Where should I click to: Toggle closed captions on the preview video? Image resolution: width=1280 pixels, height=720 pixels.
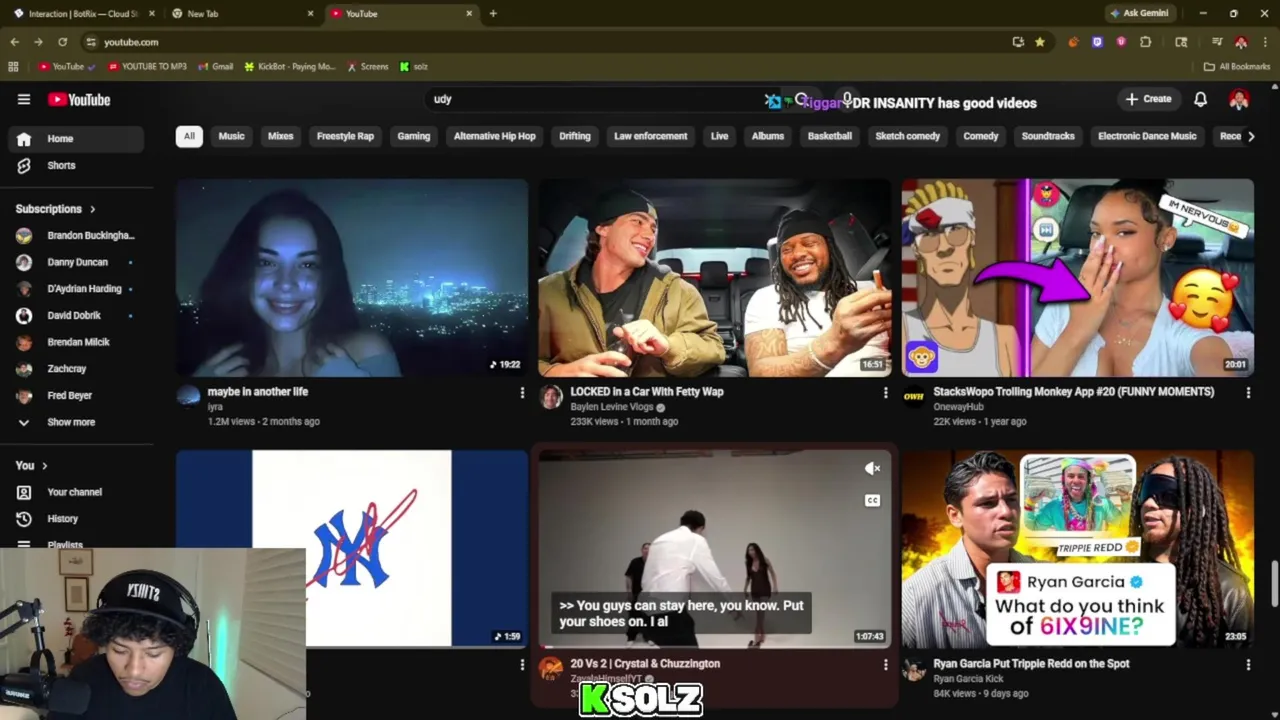(x=872, y=500)
